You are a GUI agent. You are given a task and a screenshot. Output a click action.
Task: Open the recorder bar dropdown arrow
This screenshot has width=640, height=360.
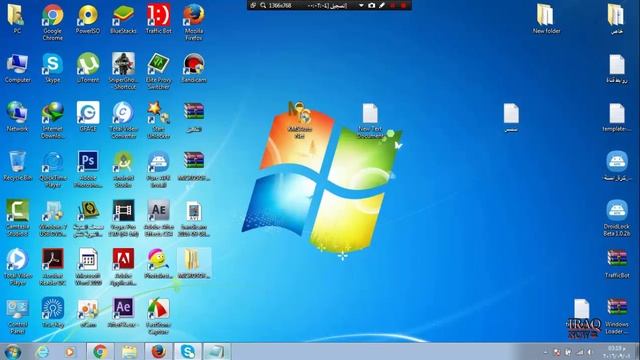pos(361,5)
